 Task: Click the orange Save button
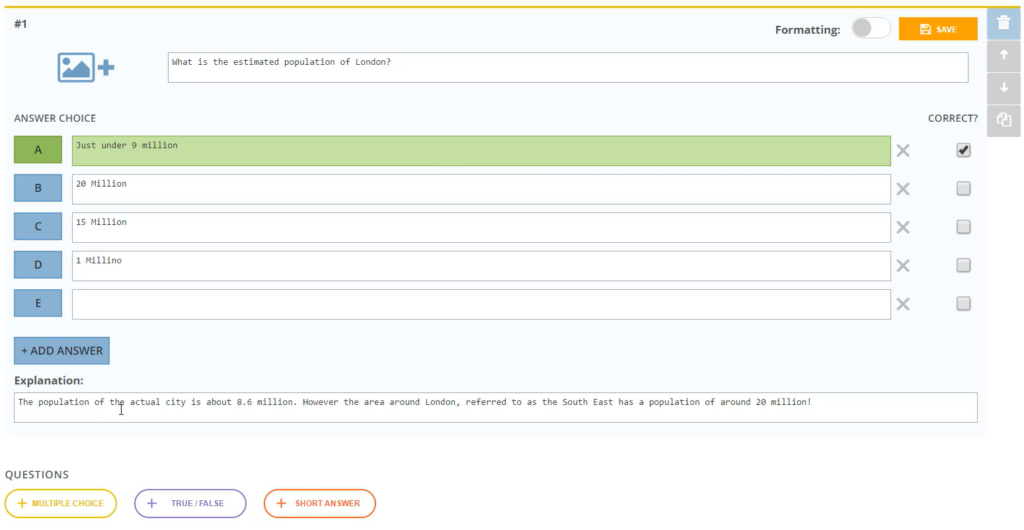(937, 29)
